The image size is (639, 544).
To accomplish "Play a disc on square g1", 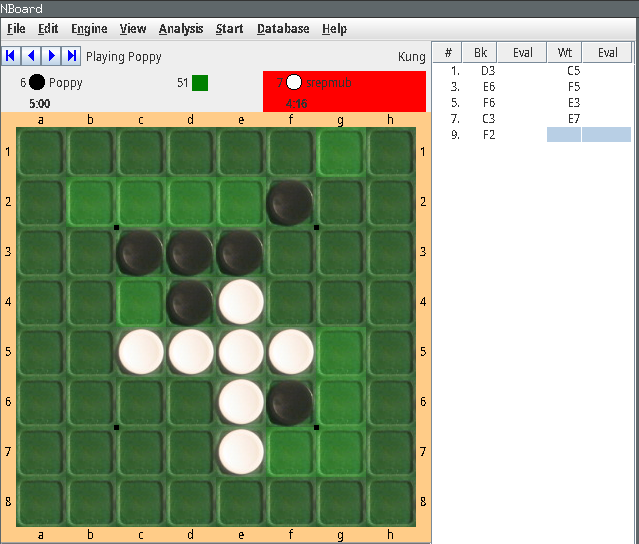I will point(341,152).
